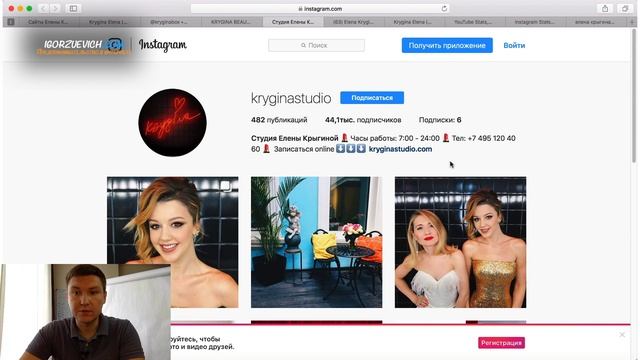Image resolution: width=640 pixels, height=360 pixels.
Task: Open the cafe table photo post
Action: point(316,242)
